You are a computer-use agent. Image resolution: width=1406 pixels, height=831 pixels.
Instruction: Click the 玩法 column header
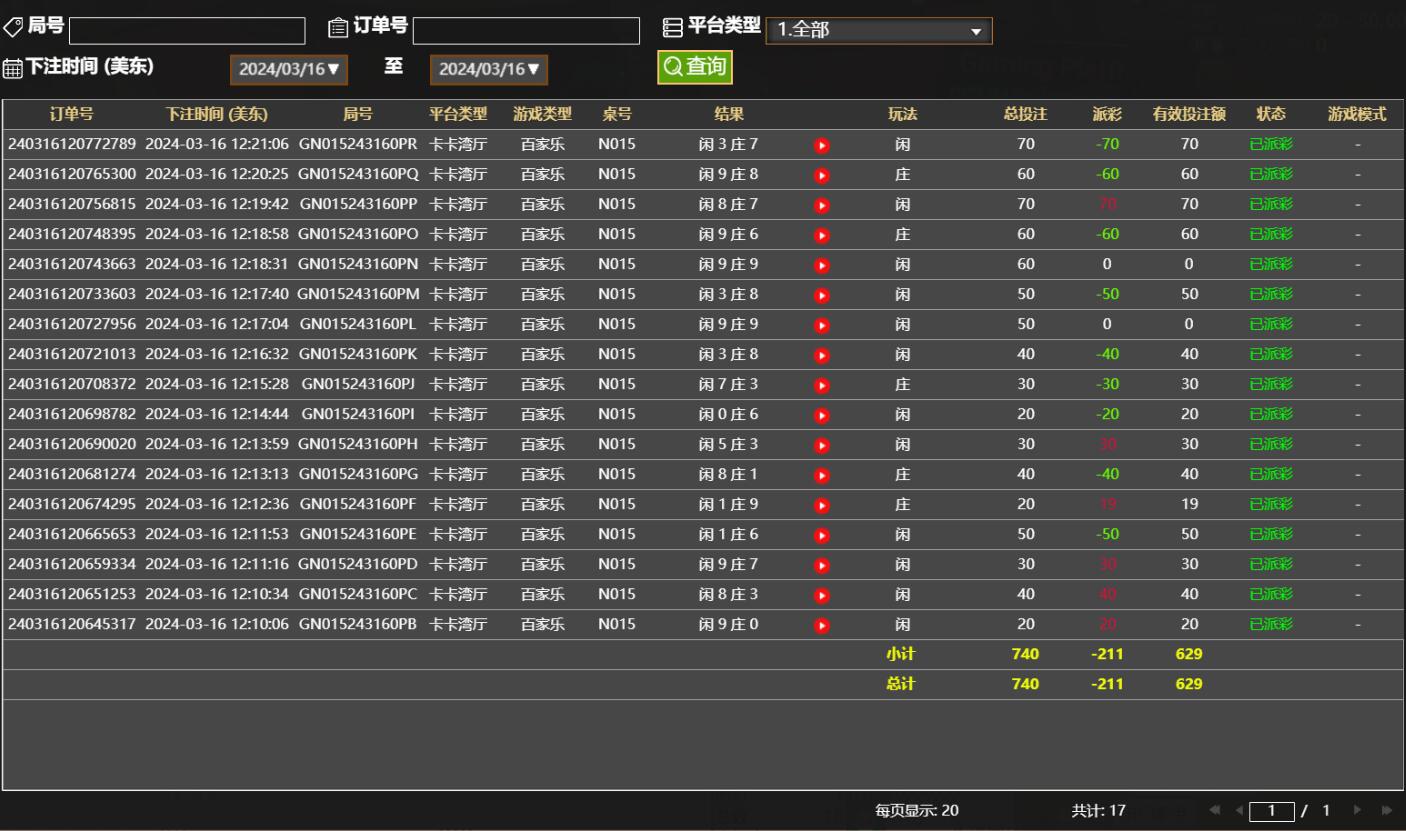pos(903,114)
